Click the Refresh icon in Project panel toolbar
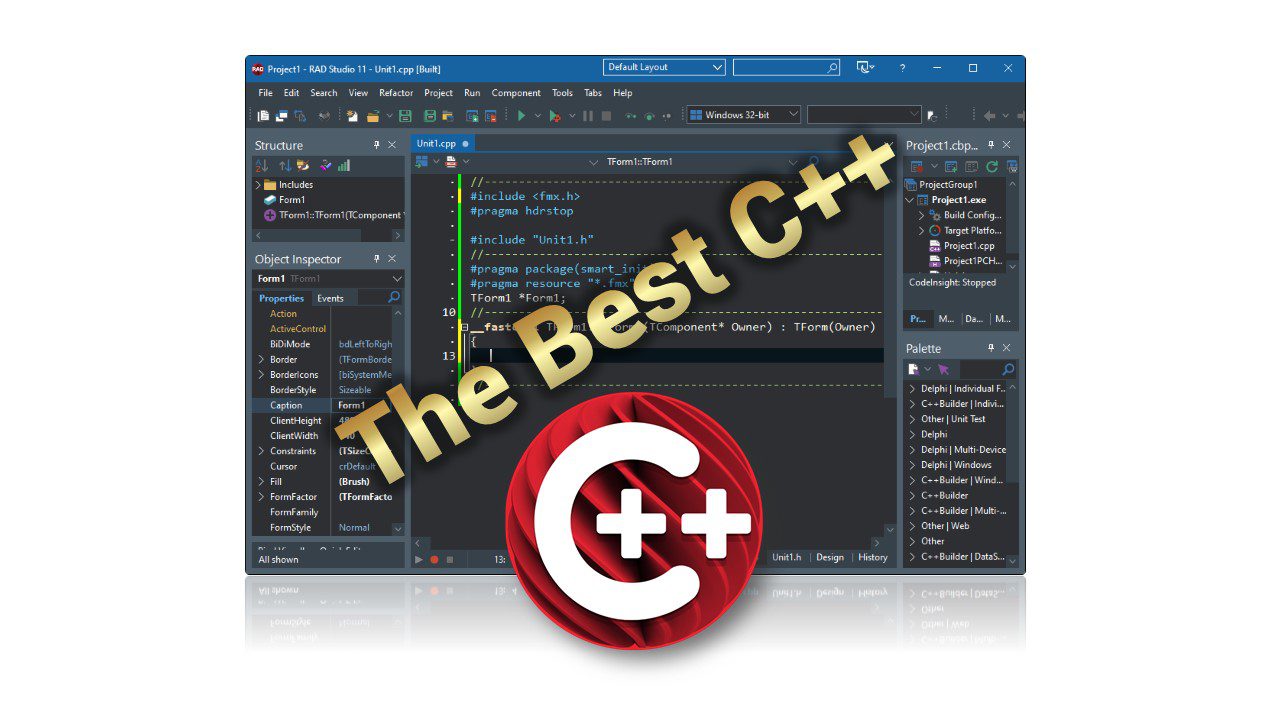This screenshot has height=720, width=1280. coord(992,166)
